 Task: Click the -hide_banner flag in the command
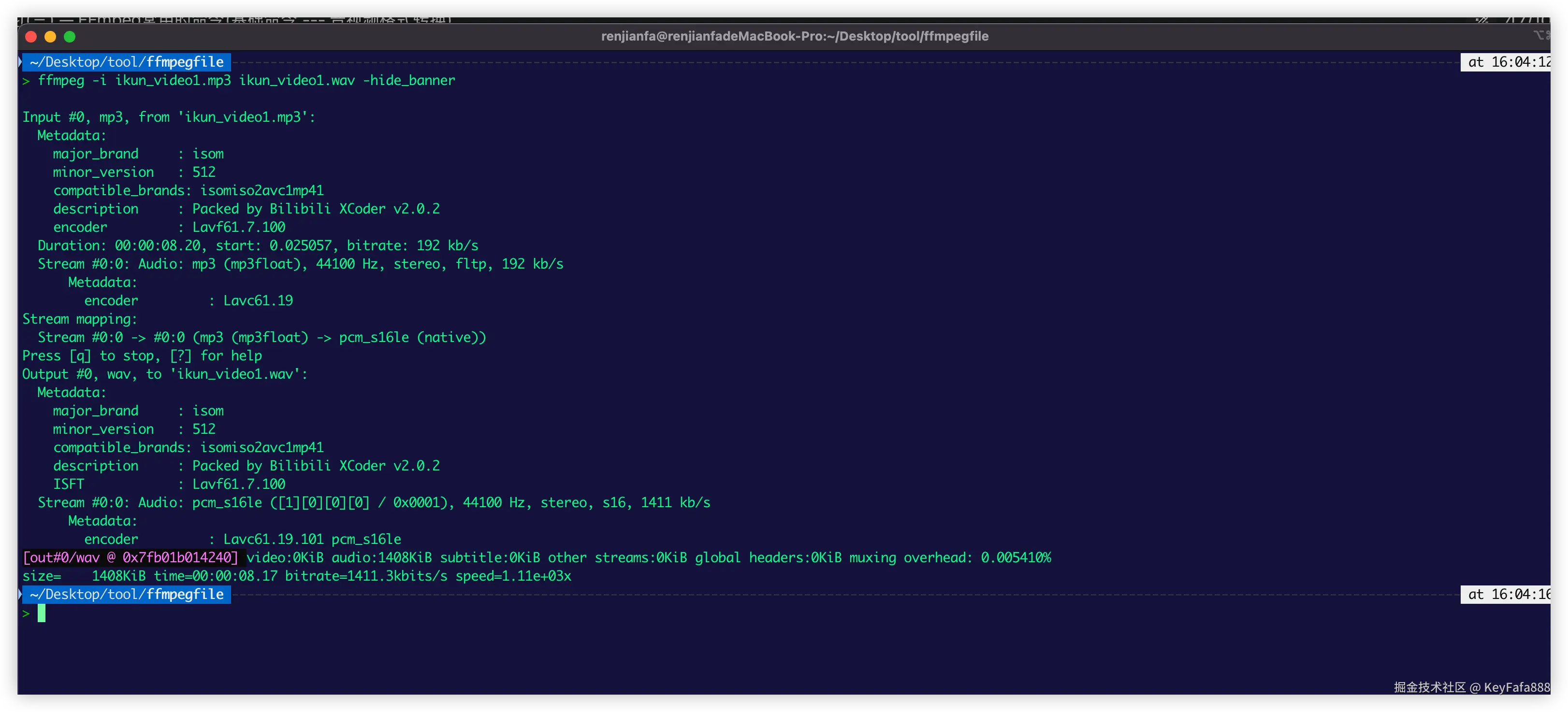pos(408,80)
